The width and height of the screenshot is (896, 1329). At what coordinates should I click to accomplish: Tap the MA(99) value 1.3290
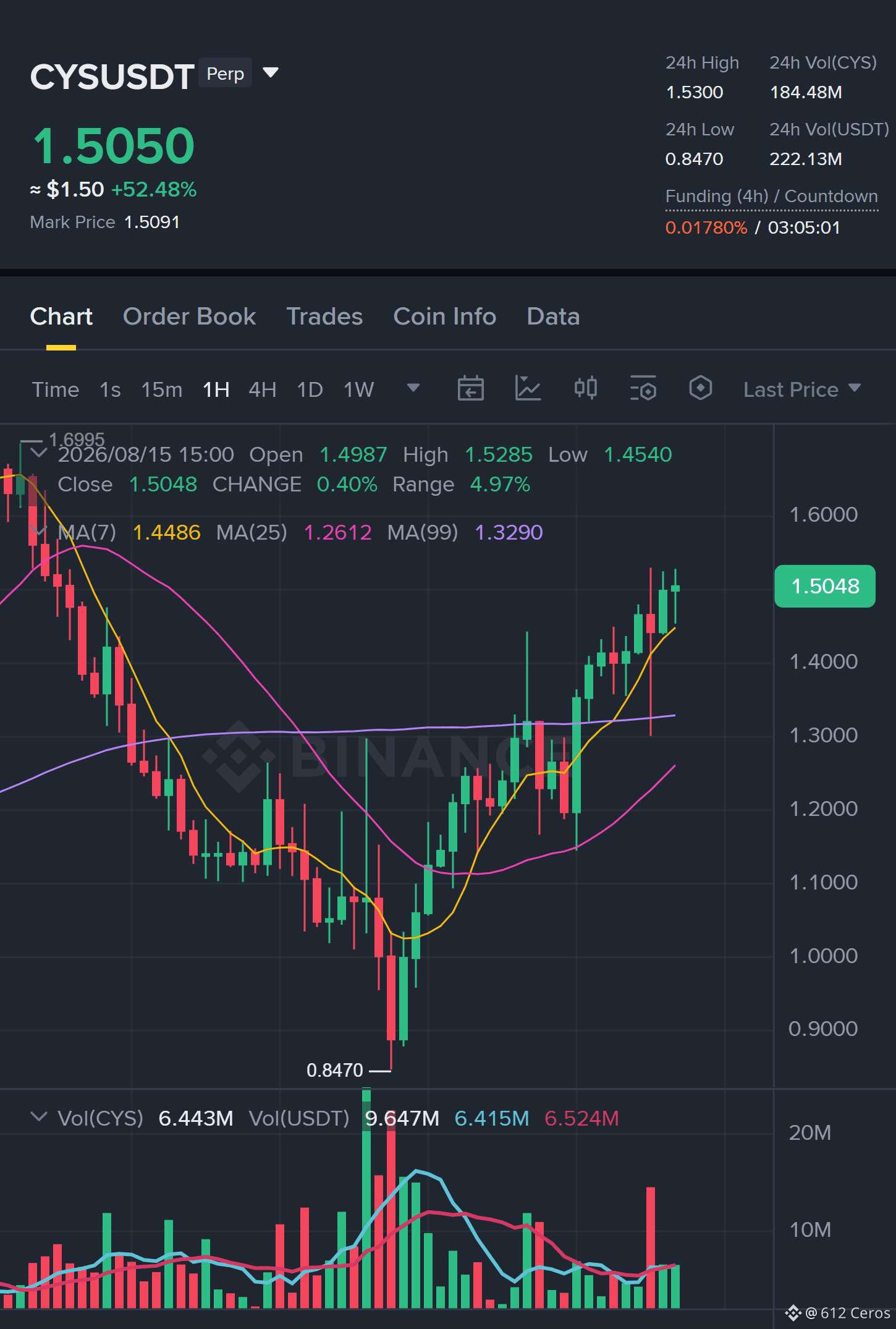pos(509,532)
